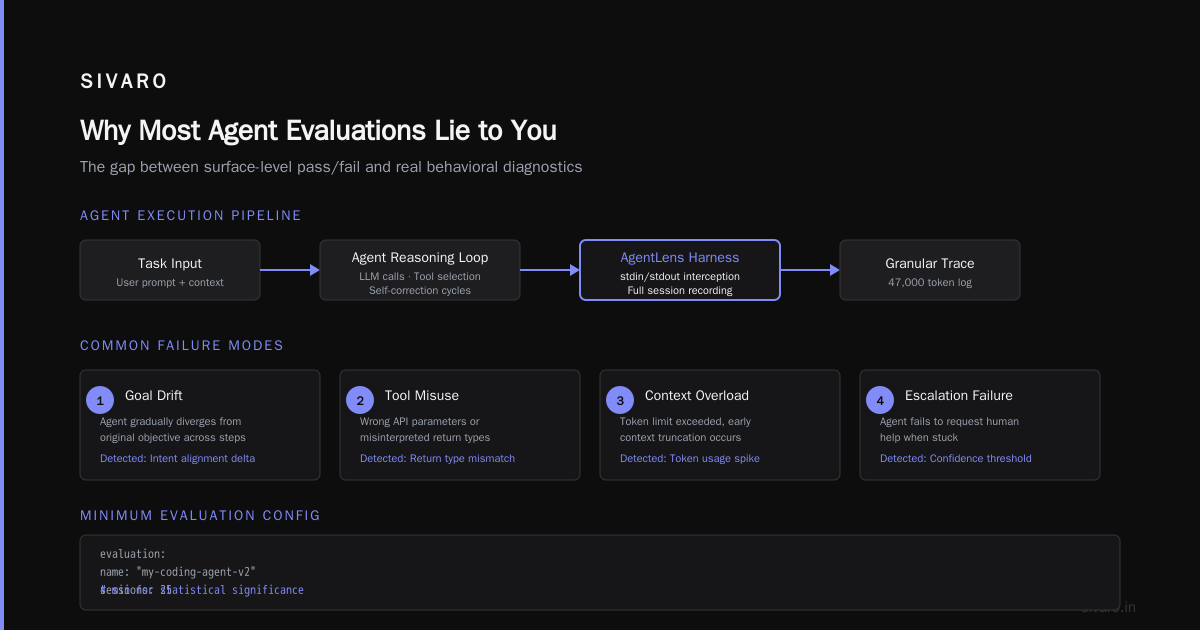Click the 'Goal Drift' card title
This screenshot has width=1200, height=630.
click(x=154, y=396)
